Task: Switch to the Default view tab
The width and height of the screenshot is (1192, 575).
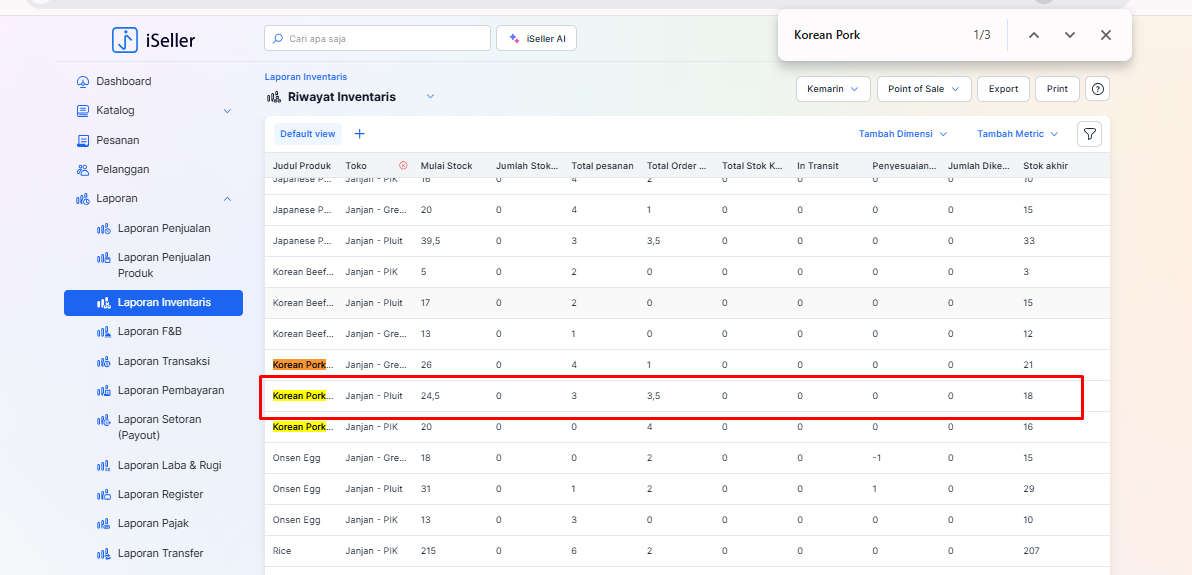Action: 307,134
